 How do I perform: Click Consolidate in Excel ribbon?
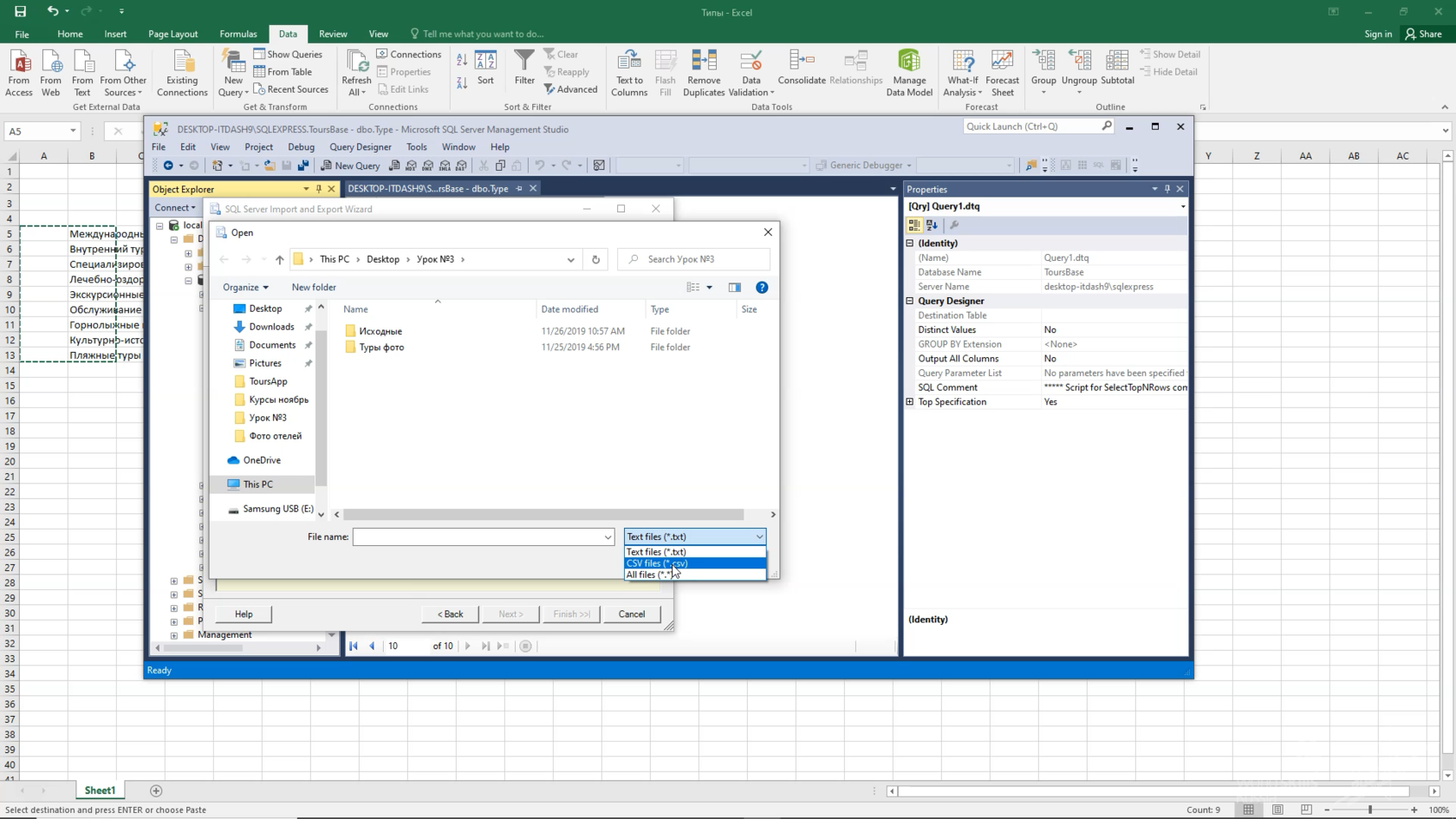point(802,68)
